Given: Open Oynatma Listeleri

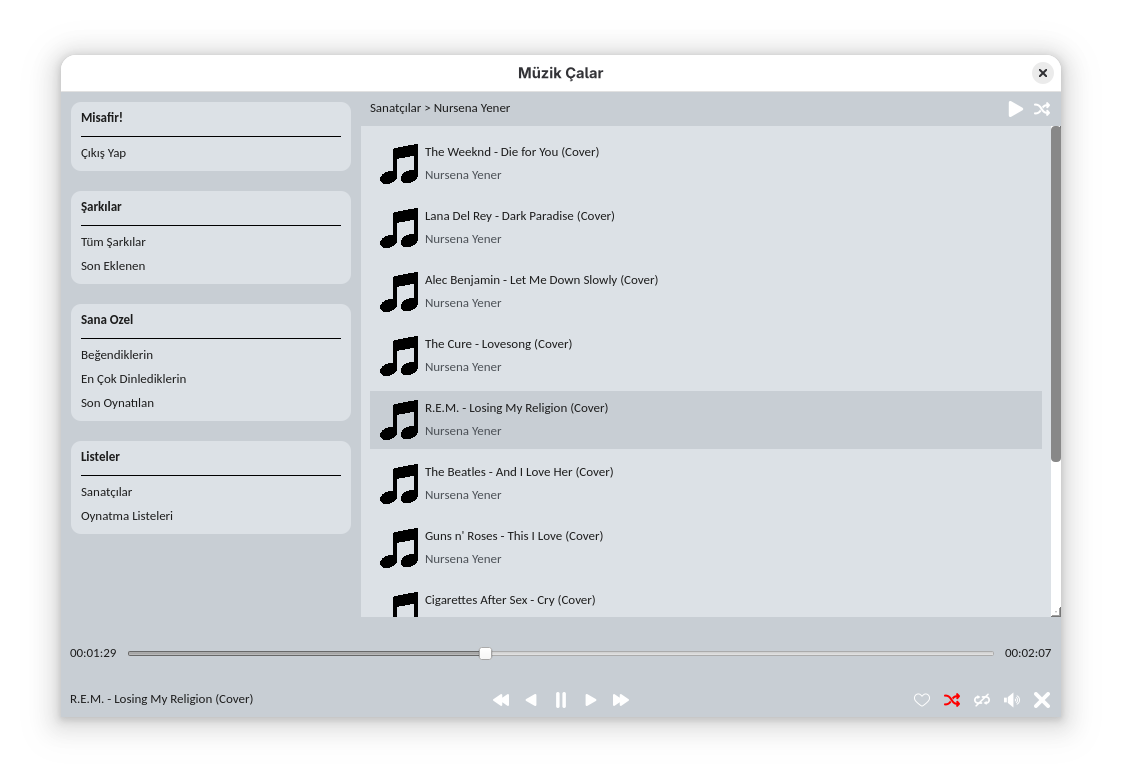Looking at the screenshot, I should [x=127, y=516].
